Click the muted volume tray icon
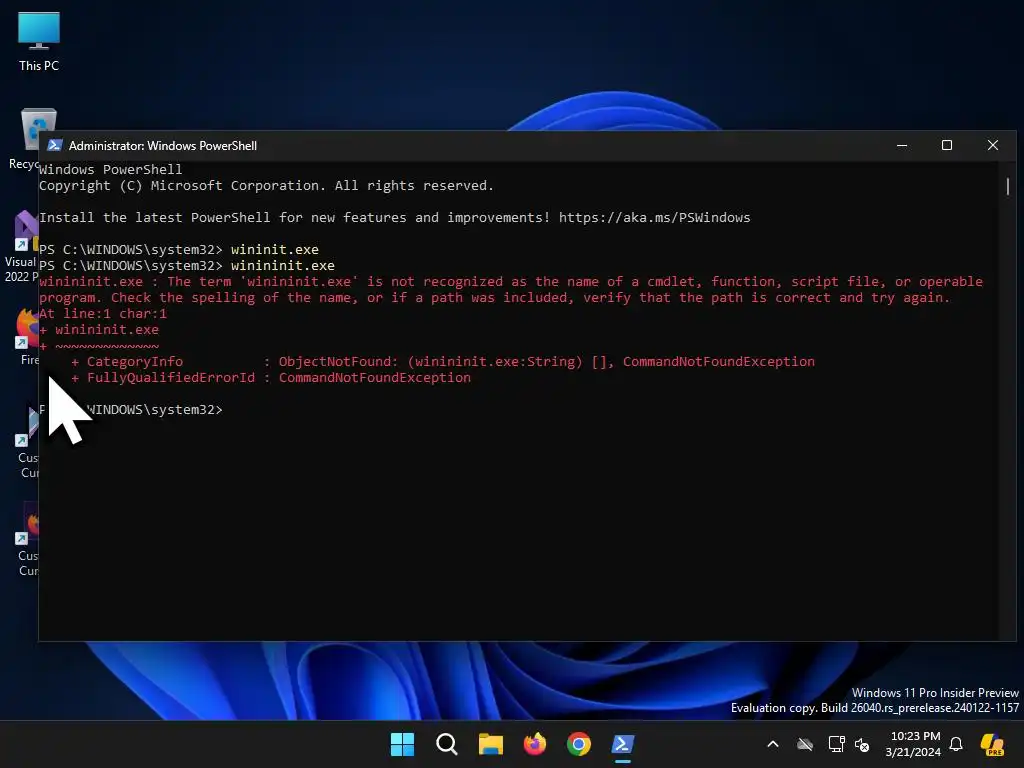 [x=862, y=744]
